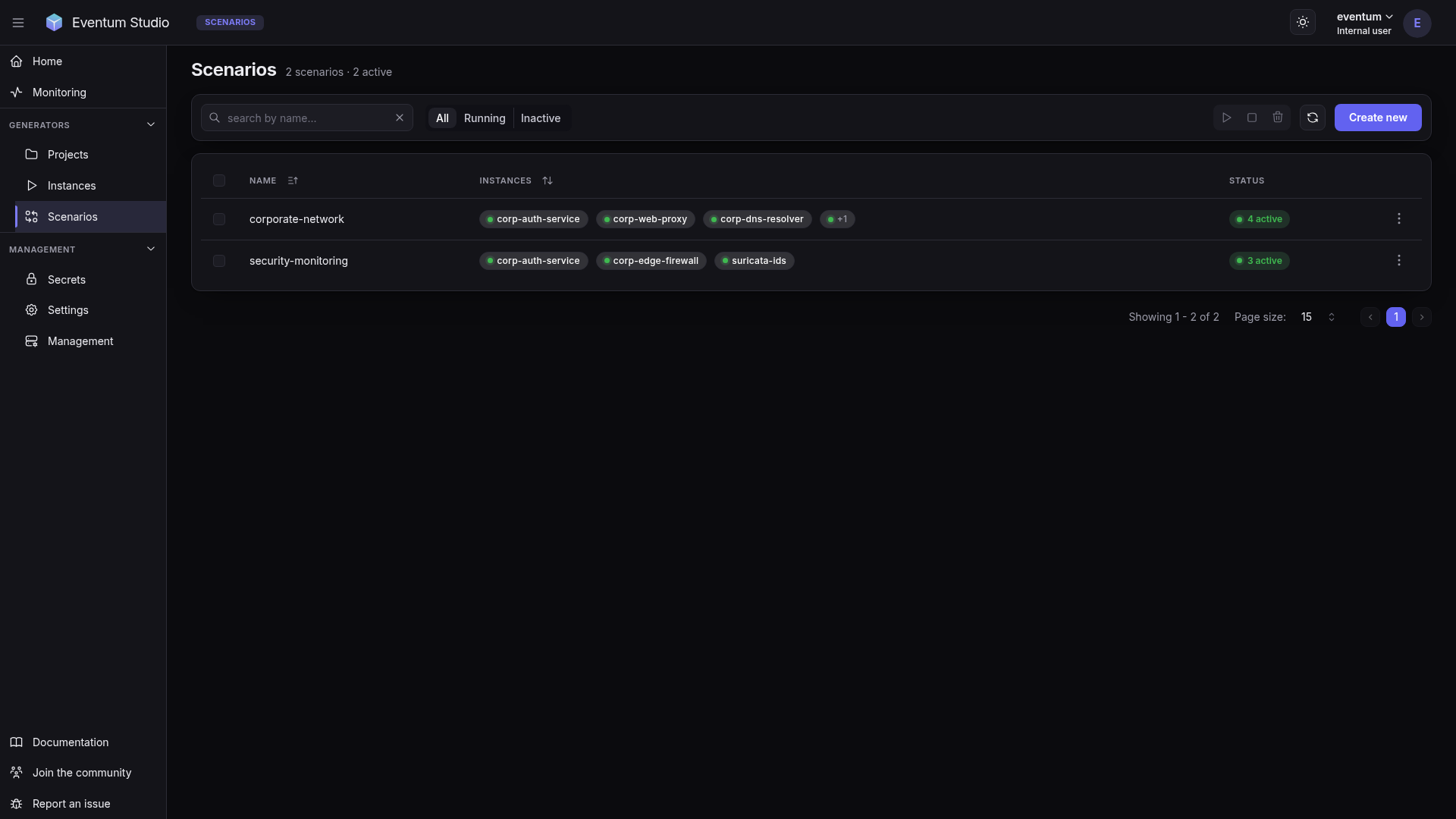The image size is (1456, 819).
Task: Click the Status column header
Action: click(x=1247, y=180)
